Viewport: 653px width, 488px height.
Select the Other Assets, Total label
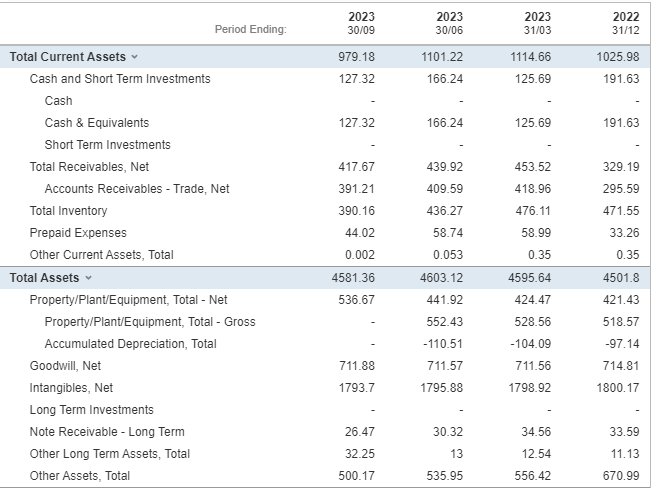click(80, 476)
